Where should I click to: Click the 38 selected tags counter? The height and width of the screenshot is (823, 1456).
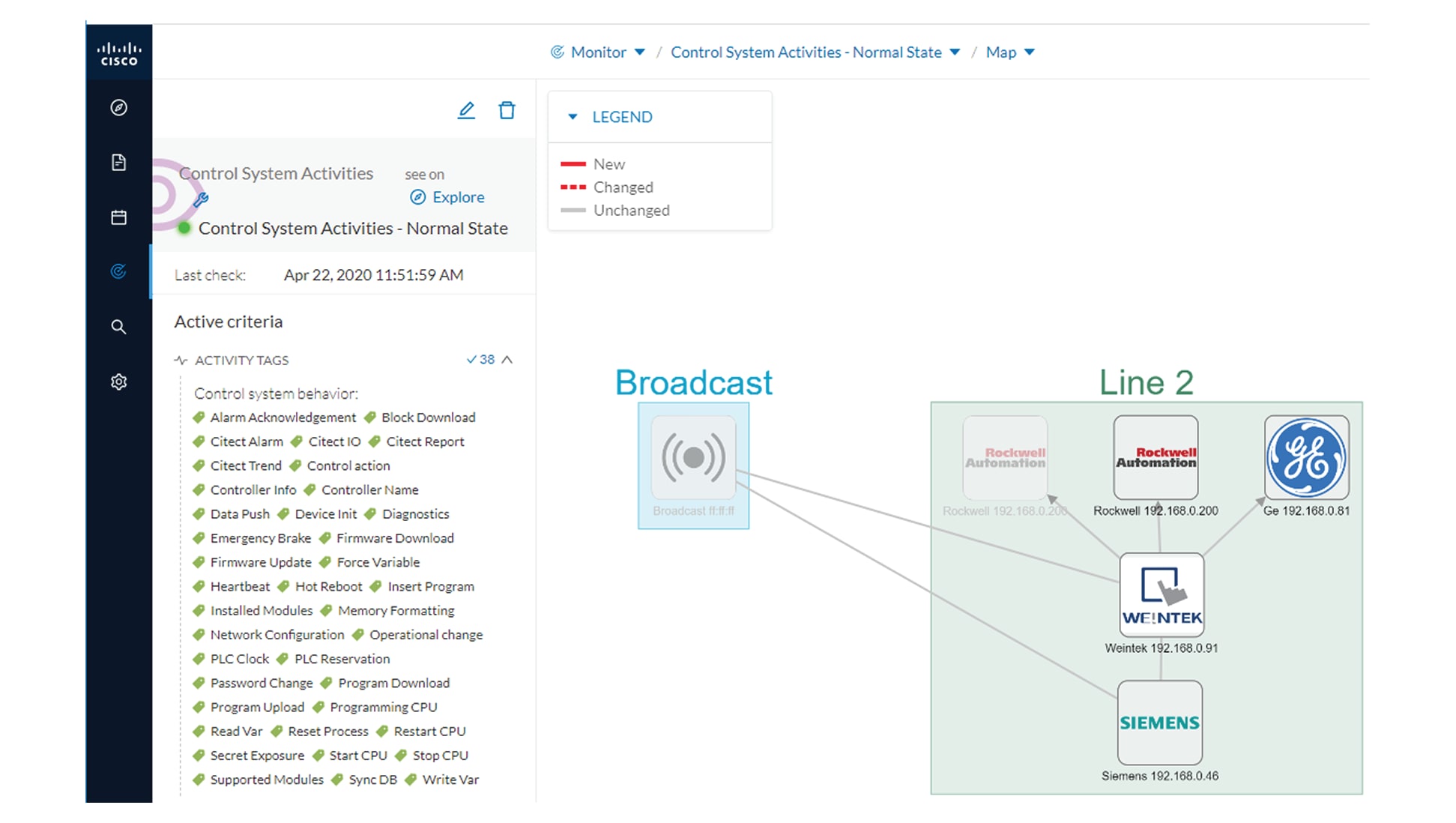click(x=480, y=360)
